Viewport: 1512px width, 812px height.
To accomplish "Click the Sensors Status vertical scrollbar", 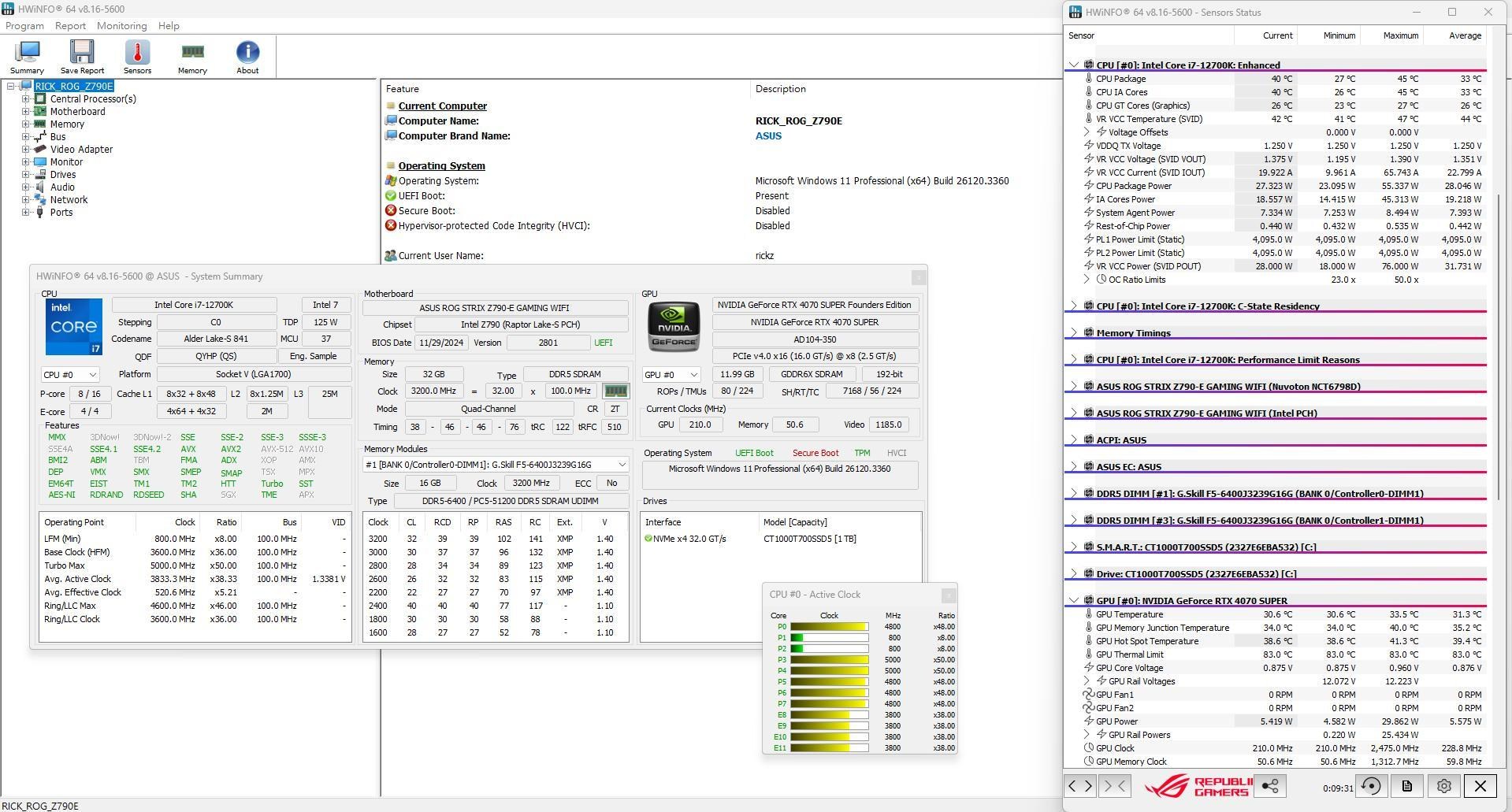I will point(1499,347).
